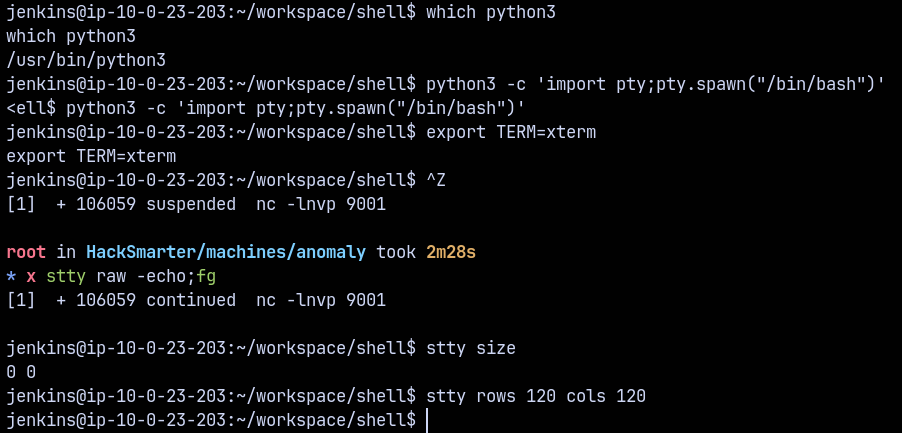
Task: Click the green 'fg' command text
Action: click(x=206, y=277)
